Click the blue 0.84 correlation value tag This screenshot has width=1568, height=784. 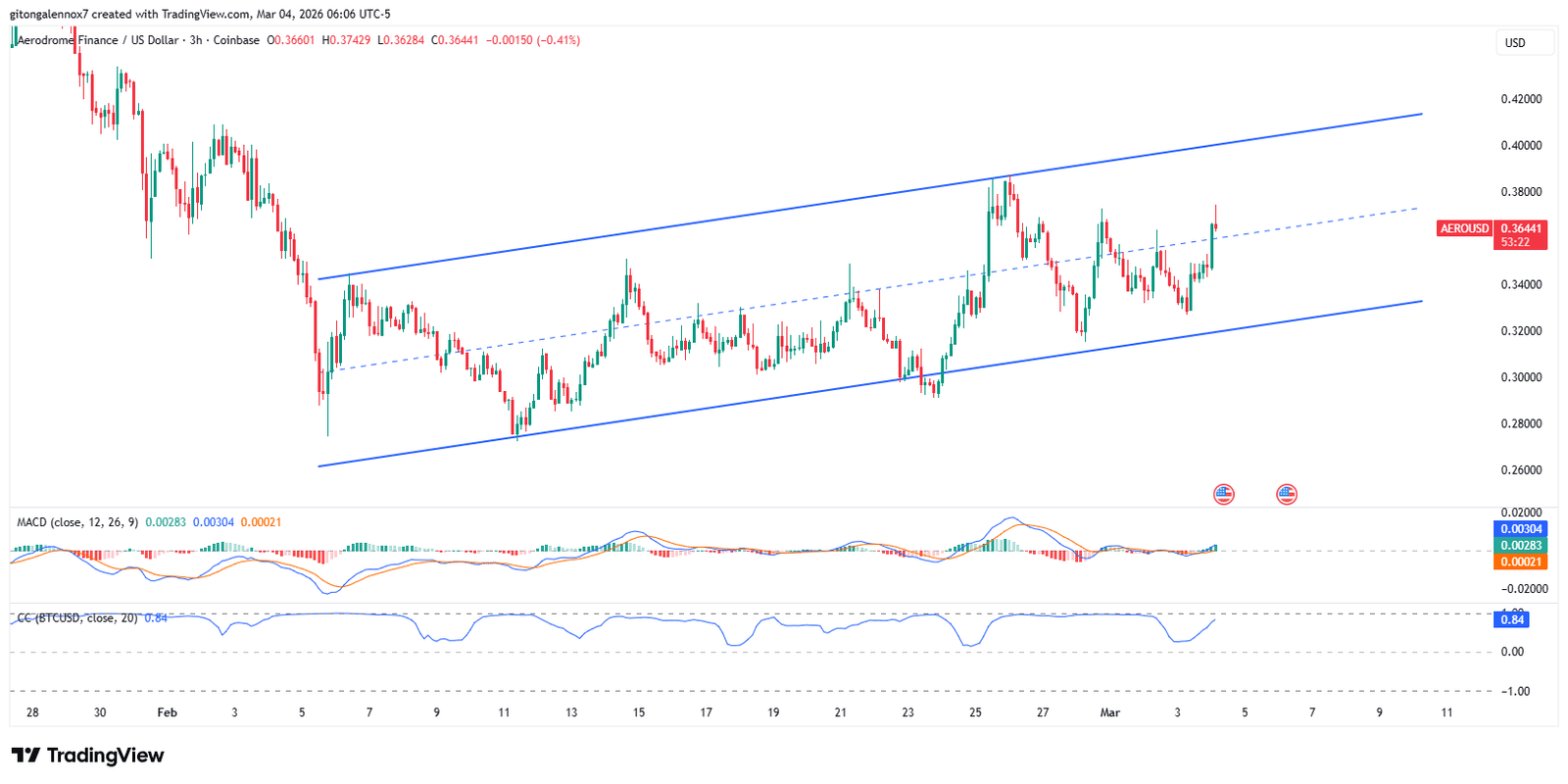coord(1512,619)
